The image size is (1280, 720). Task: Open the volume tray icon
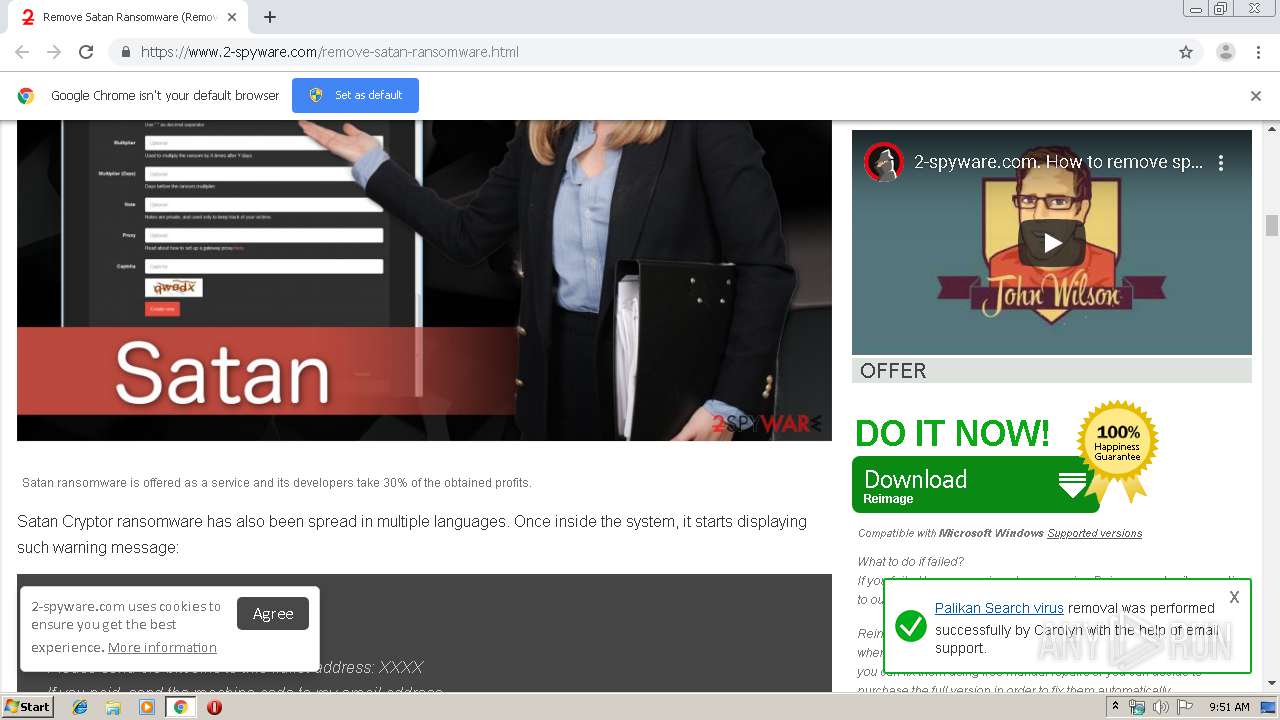coord(1161,707)
